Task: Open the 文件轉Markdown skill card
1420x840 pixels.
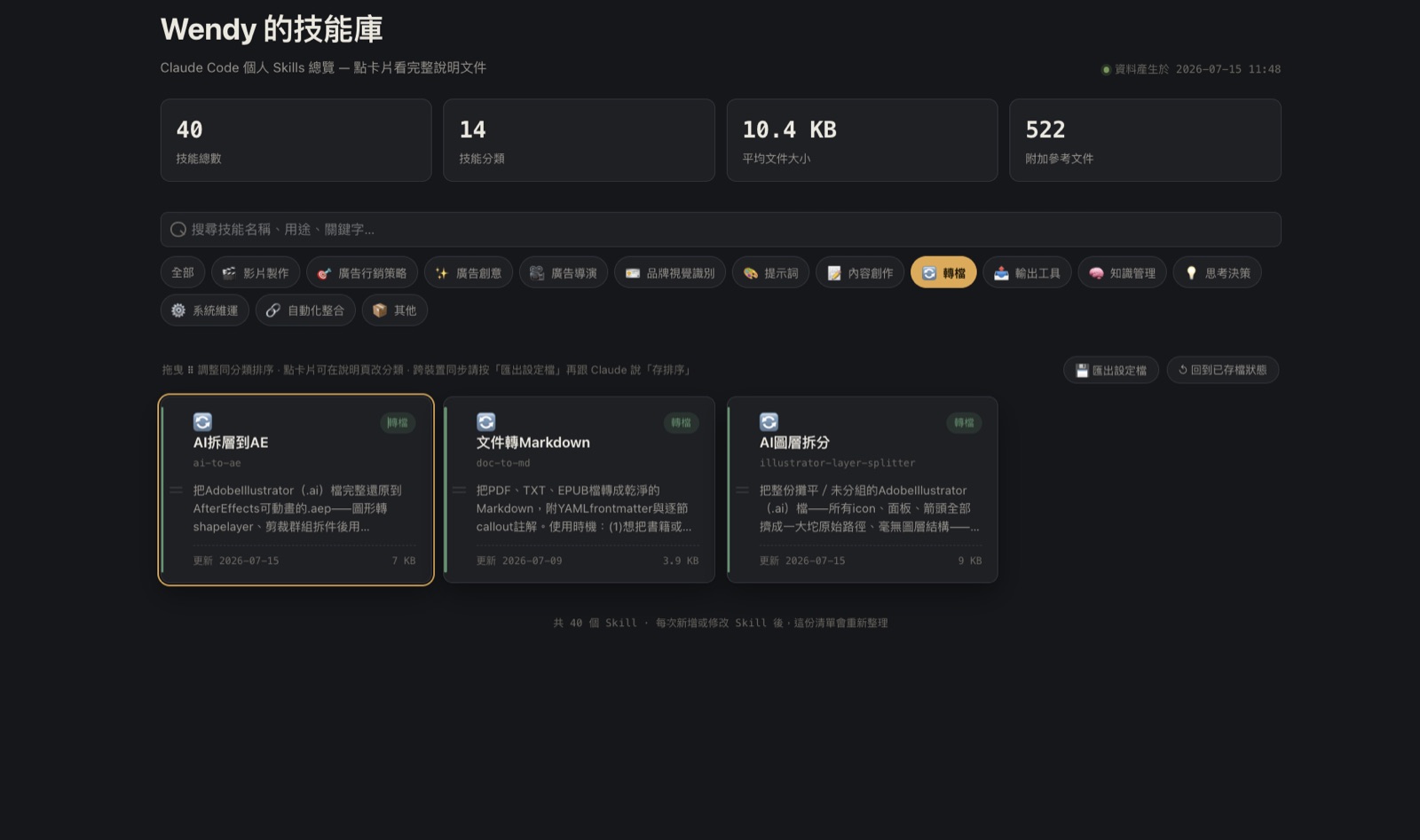Action: 580,490
